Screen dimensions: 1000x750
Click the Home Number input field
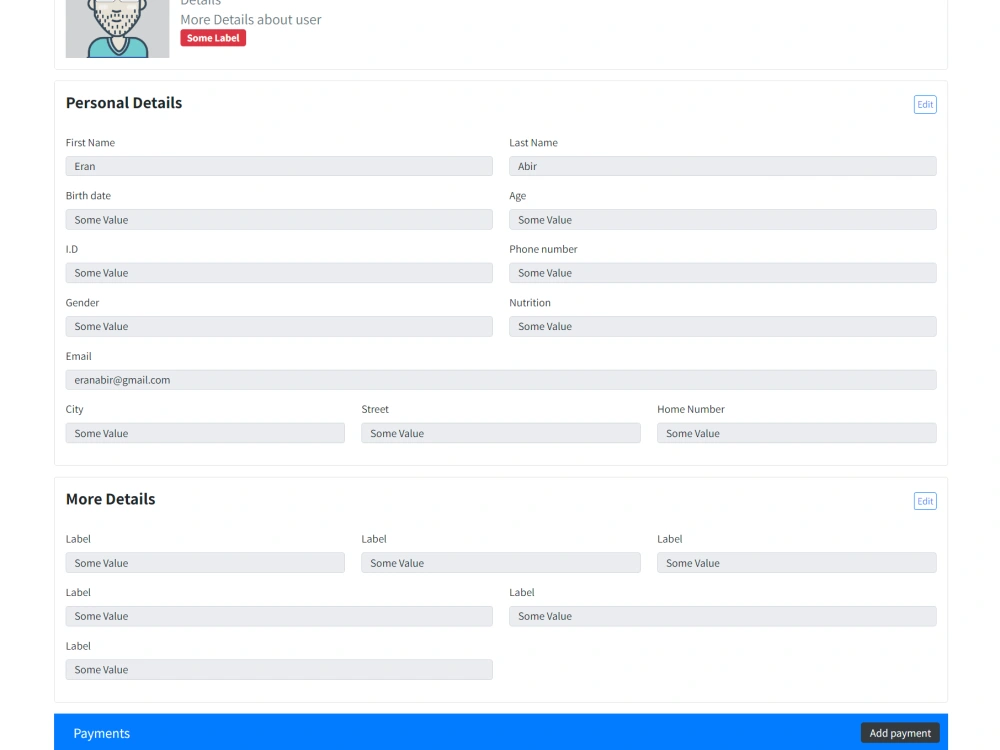797,433
